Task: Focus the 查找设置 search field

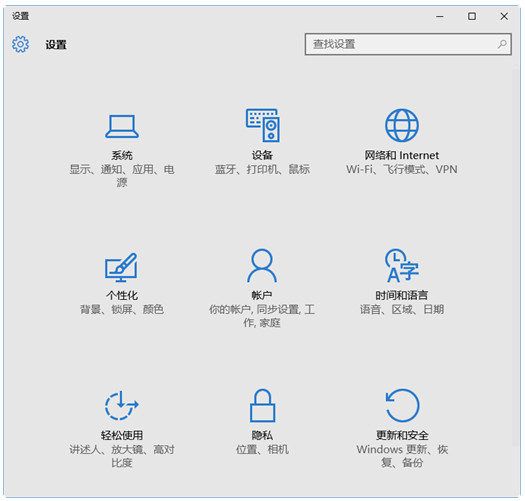Action: [x=408, y=44]
